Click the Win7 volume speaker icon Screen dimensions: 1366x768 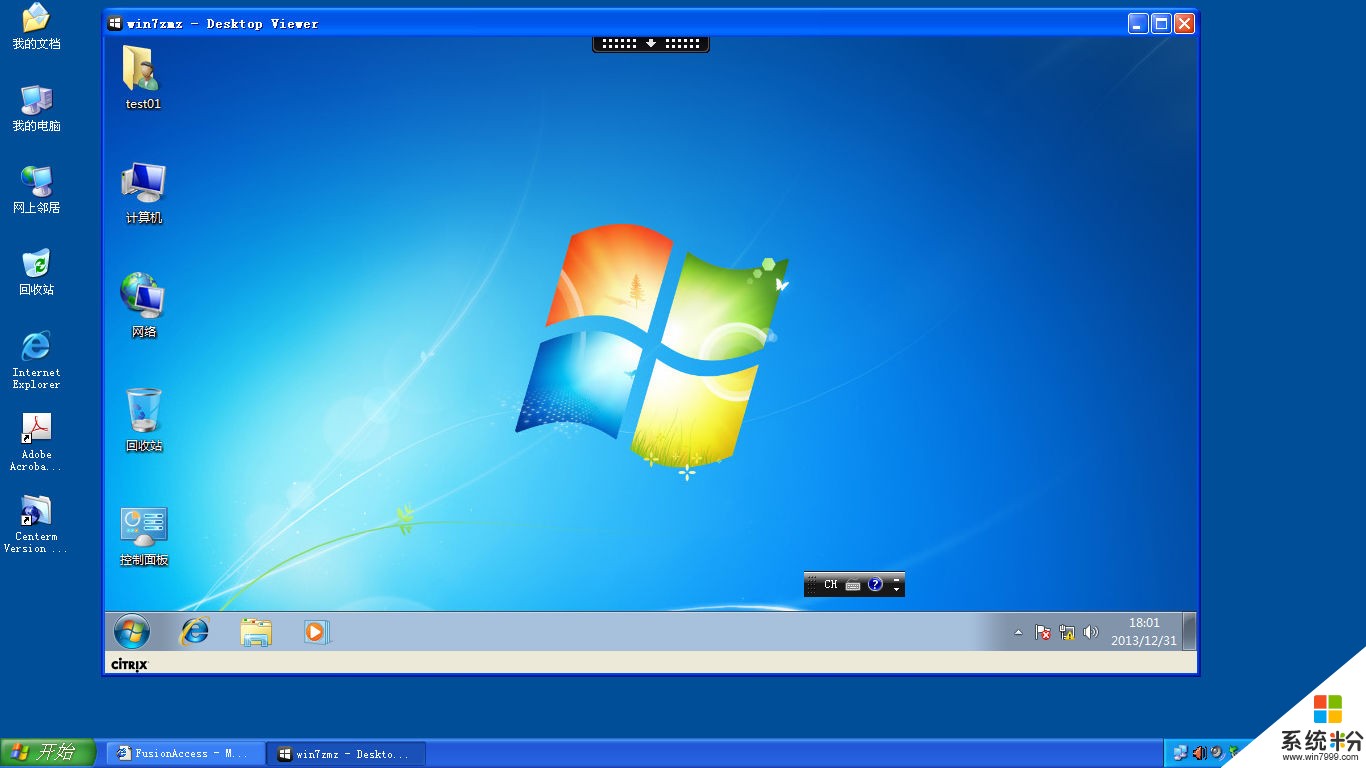click(x=1091, y=632)
